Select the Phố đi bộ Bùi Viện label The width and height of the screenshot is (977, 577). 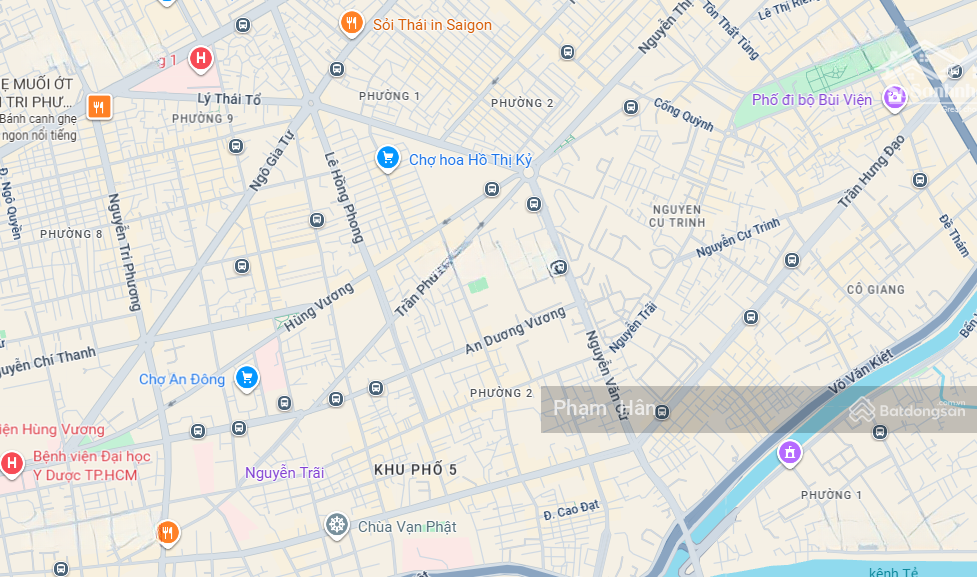click(x=811, y=100)
